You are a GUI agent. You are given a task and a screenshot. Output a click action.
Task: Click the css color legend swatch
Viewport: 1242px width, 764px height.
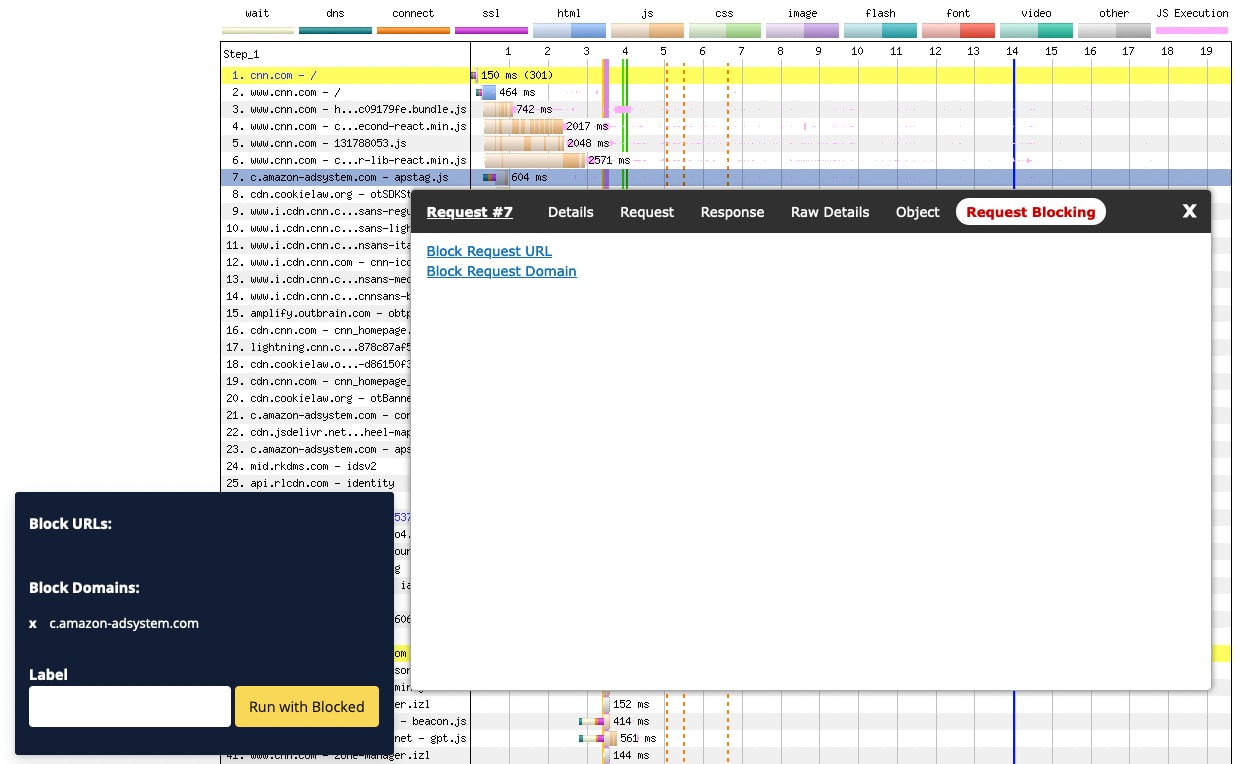tap(724, 31)
